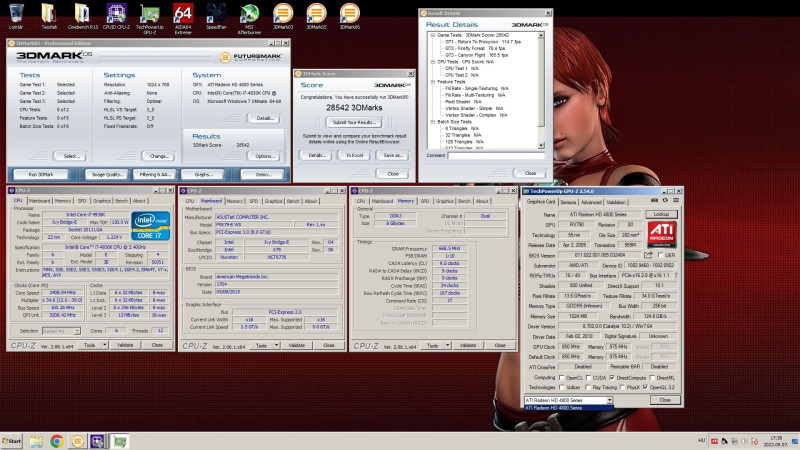Viewport: 800px width, 450px height.
Task: Launch 3DMark06 desktop shortcut
Action: click(x=349, y=16)
